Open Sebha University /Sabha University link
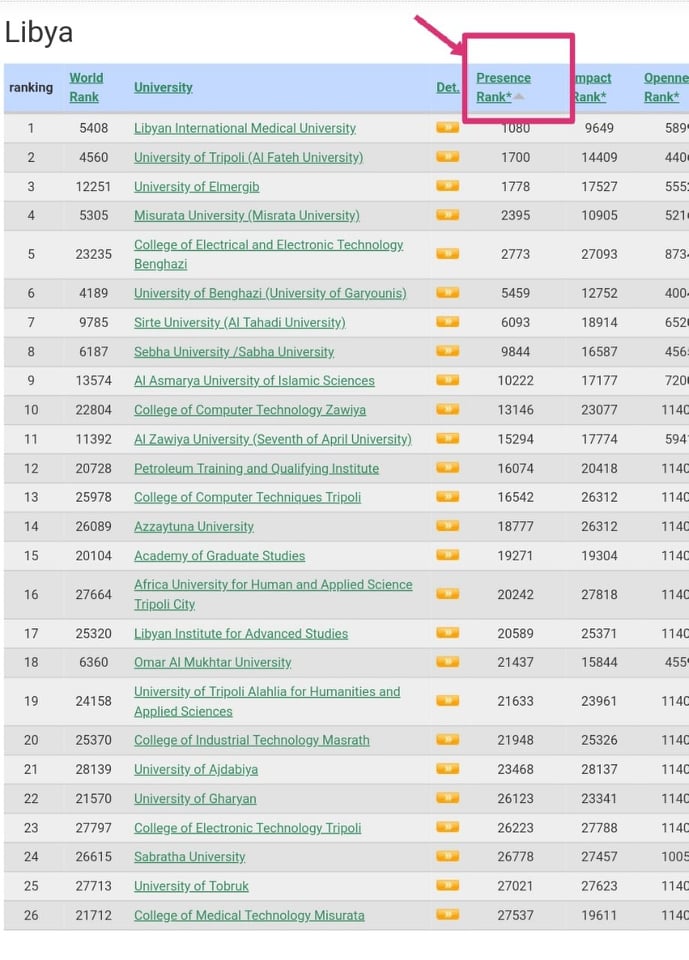Image resolution: width=689 pixels, height=960 pixels. click(x=234, y=351)
